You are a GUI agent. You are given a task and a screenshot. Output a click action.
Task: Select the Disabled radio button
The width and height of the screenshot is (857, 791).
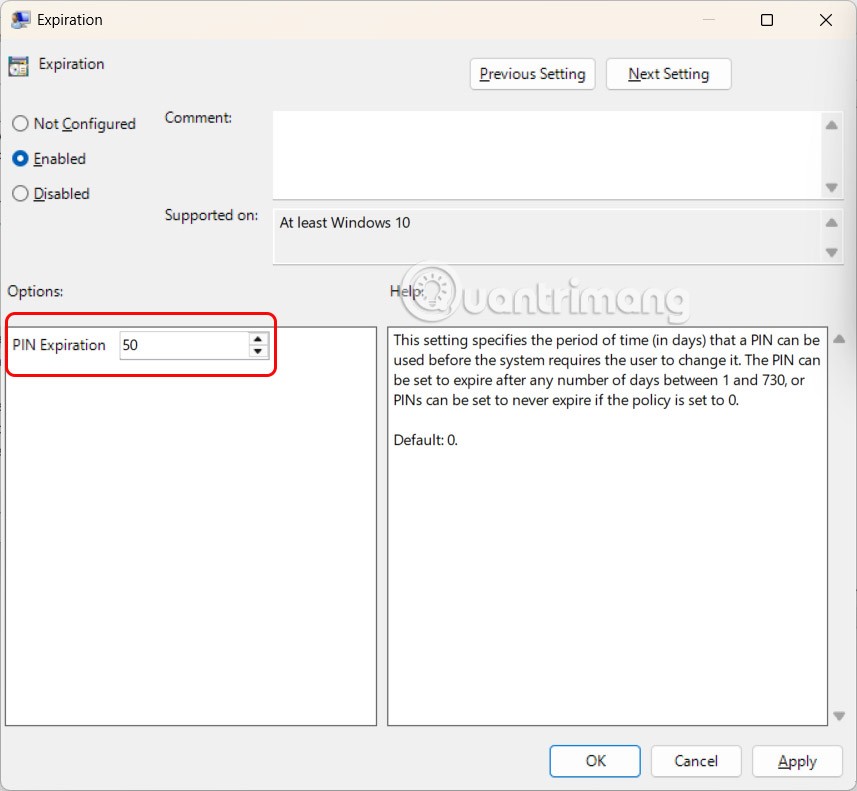click(20, 194)
